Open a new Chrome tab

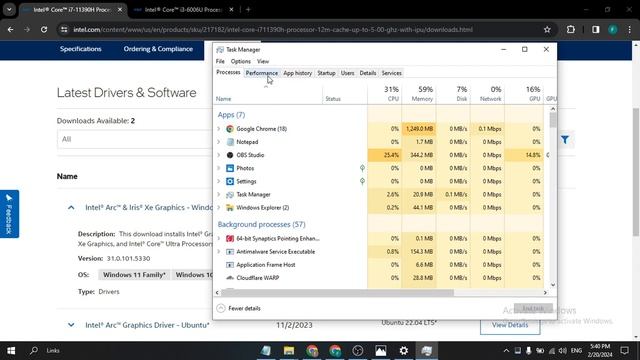248,9
